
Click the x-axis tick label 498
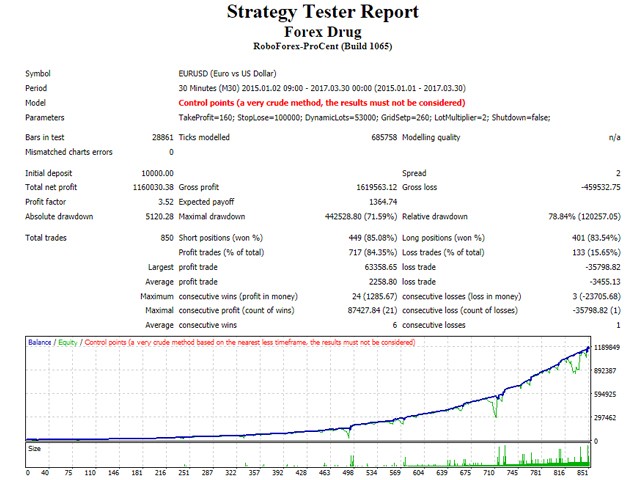click(x=348, y=473)
